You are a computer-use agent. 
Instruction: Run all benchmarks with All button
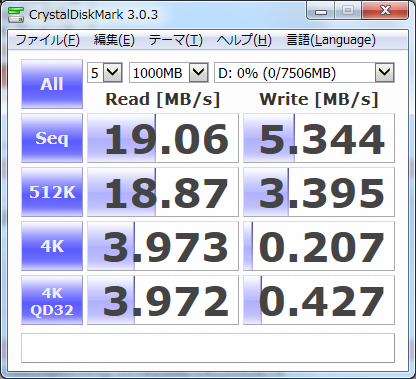[x=52, y=84]
